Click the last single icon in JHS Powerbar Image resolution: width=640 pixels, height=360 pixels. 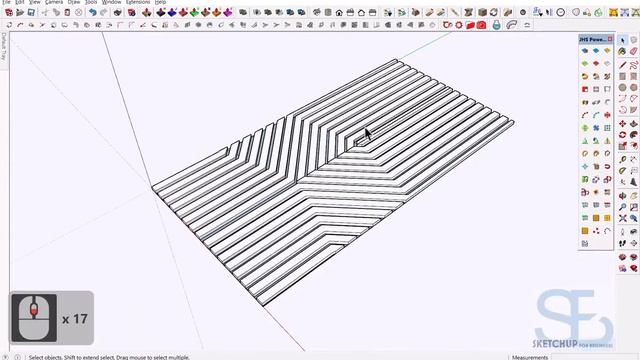tap(585, 244)
